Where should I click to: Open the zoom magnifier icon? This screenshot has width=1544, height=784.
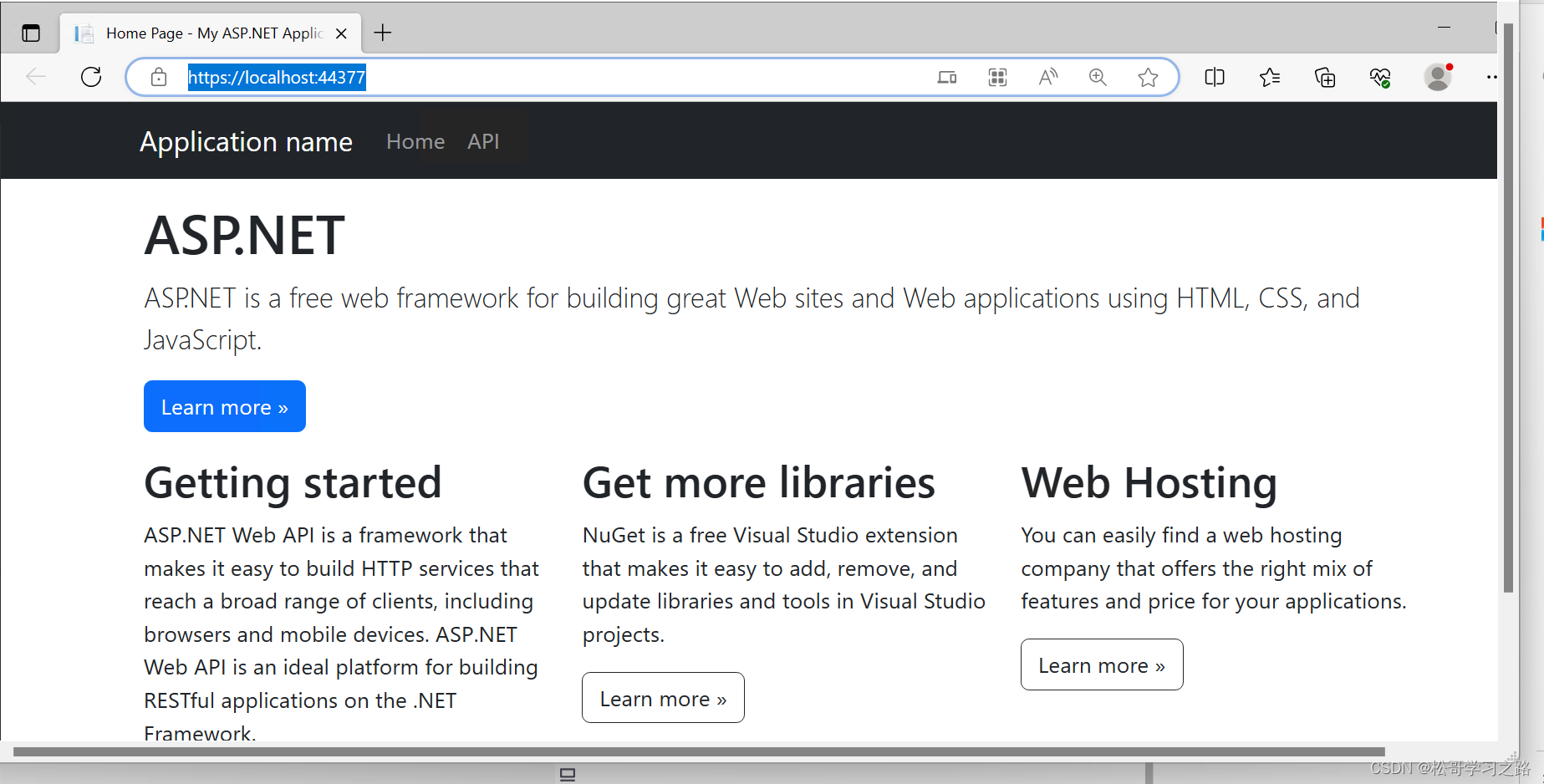coord(1098,78)
